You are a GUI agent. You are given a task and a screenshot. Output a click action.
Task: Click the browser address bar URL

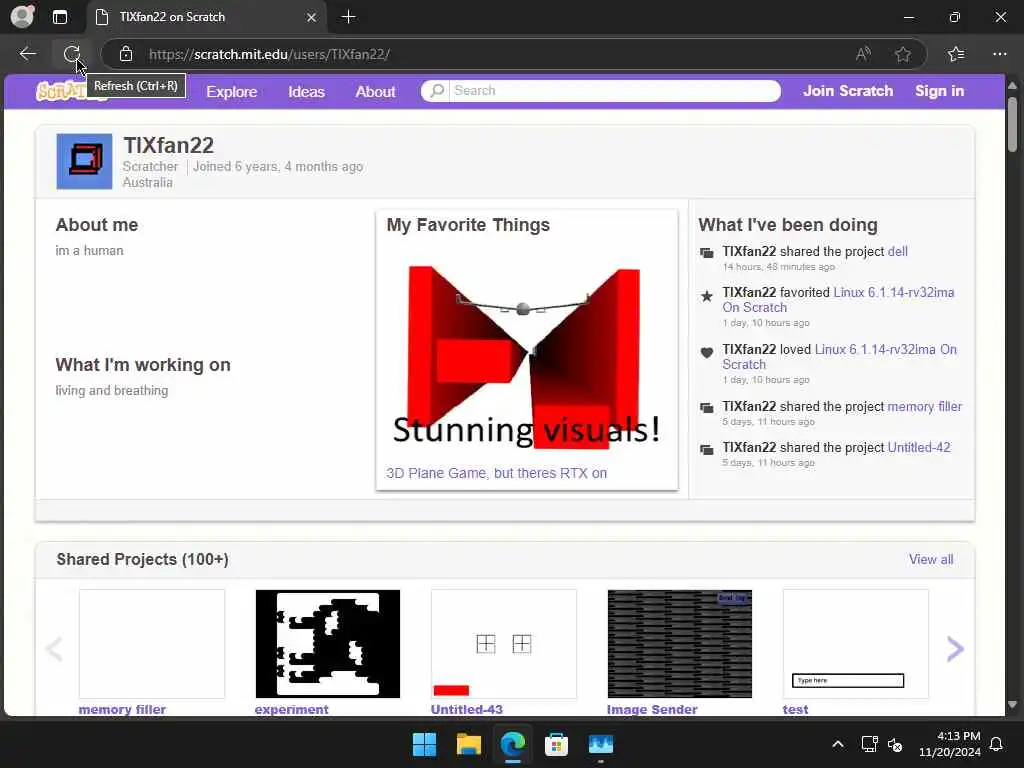269,54
